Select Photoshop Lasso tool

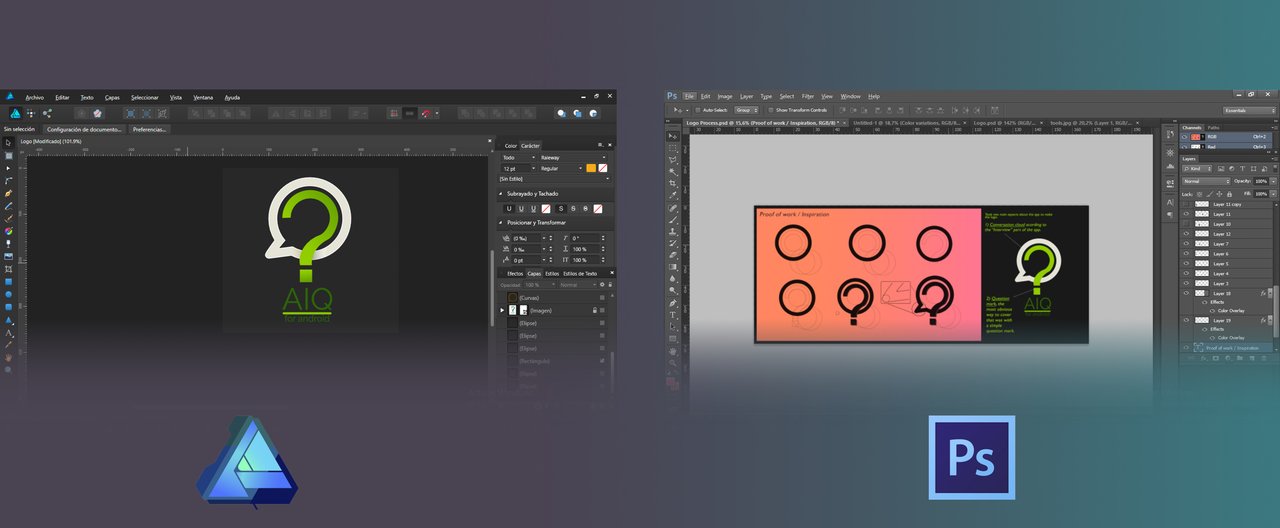672,160
